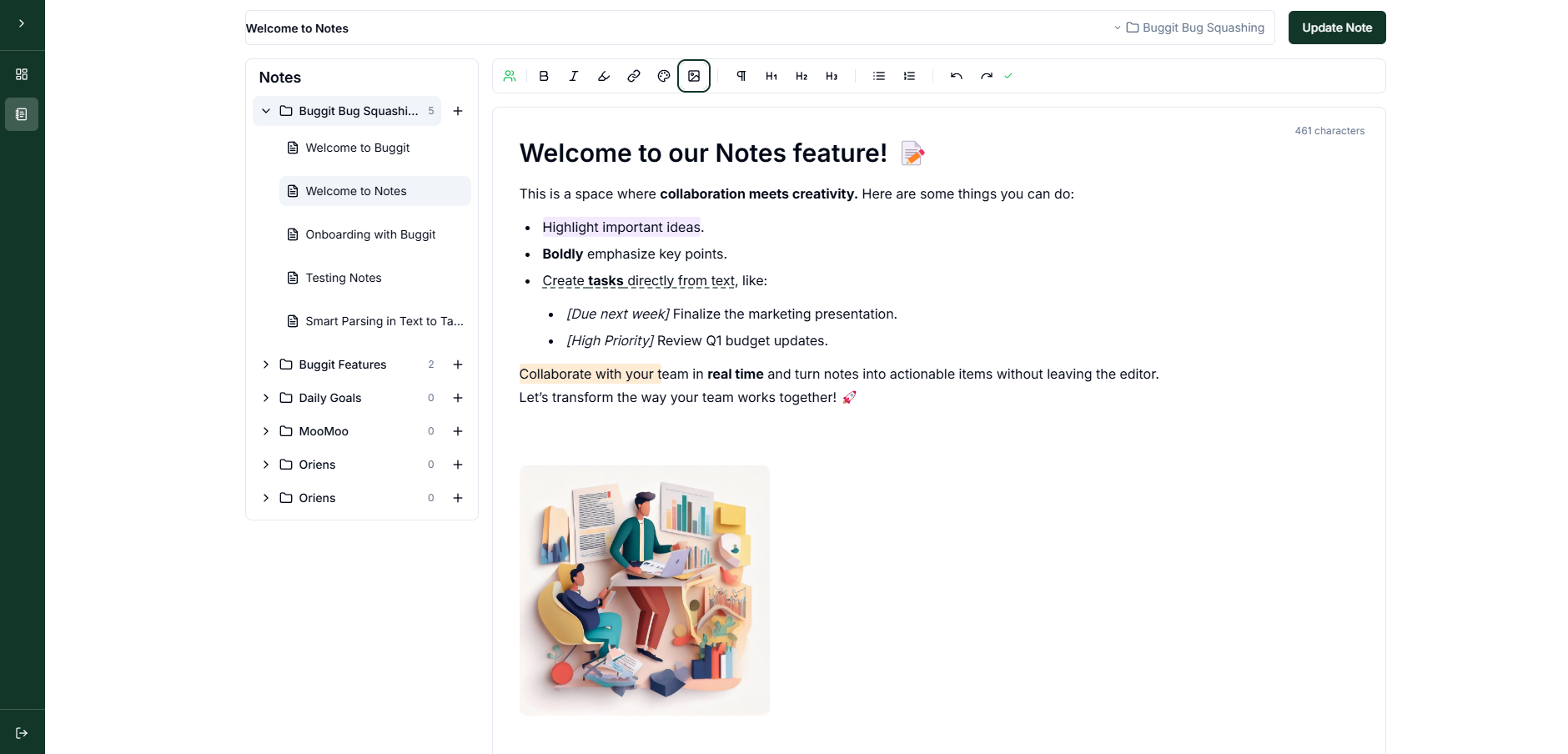Select the highlighter tool
Viewport: 1568px width, 754px height.
604,76
